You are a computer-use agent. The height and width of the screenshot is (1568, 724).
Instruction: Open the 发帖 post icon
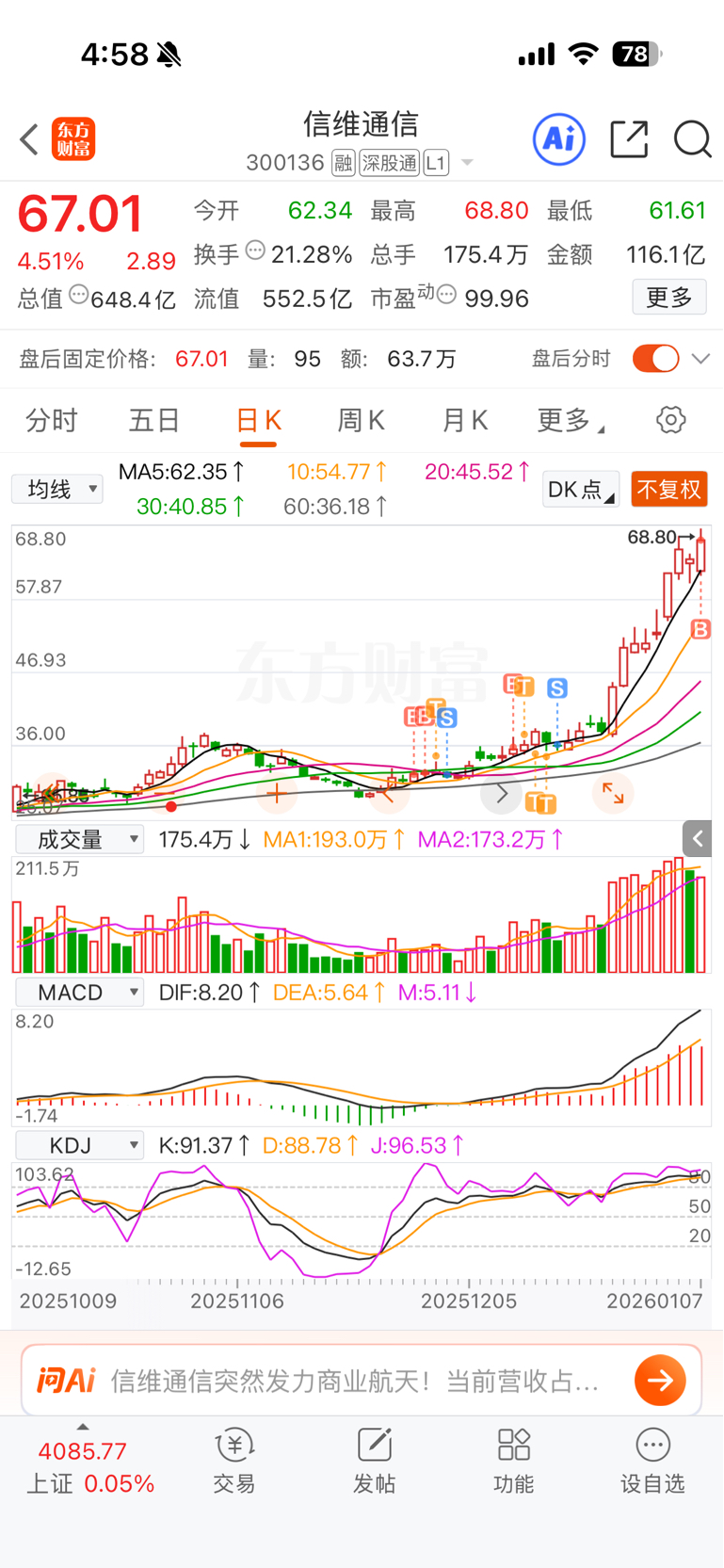pyautogui.click(x=374, y=1445)
